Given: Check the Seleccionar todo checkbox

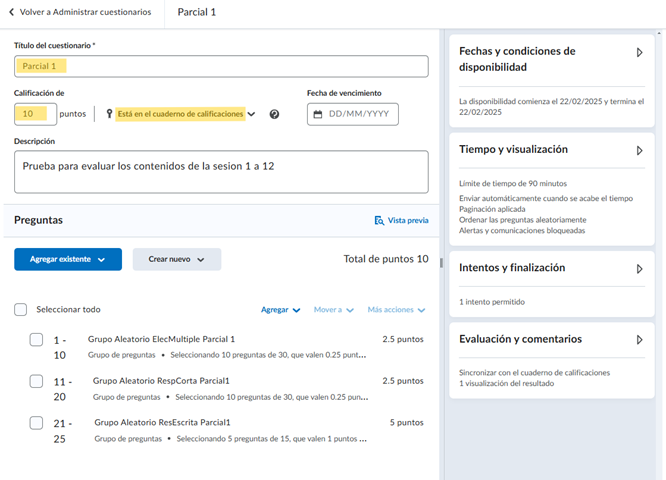Looking at the screenshot, I should (x=21, y=310).
